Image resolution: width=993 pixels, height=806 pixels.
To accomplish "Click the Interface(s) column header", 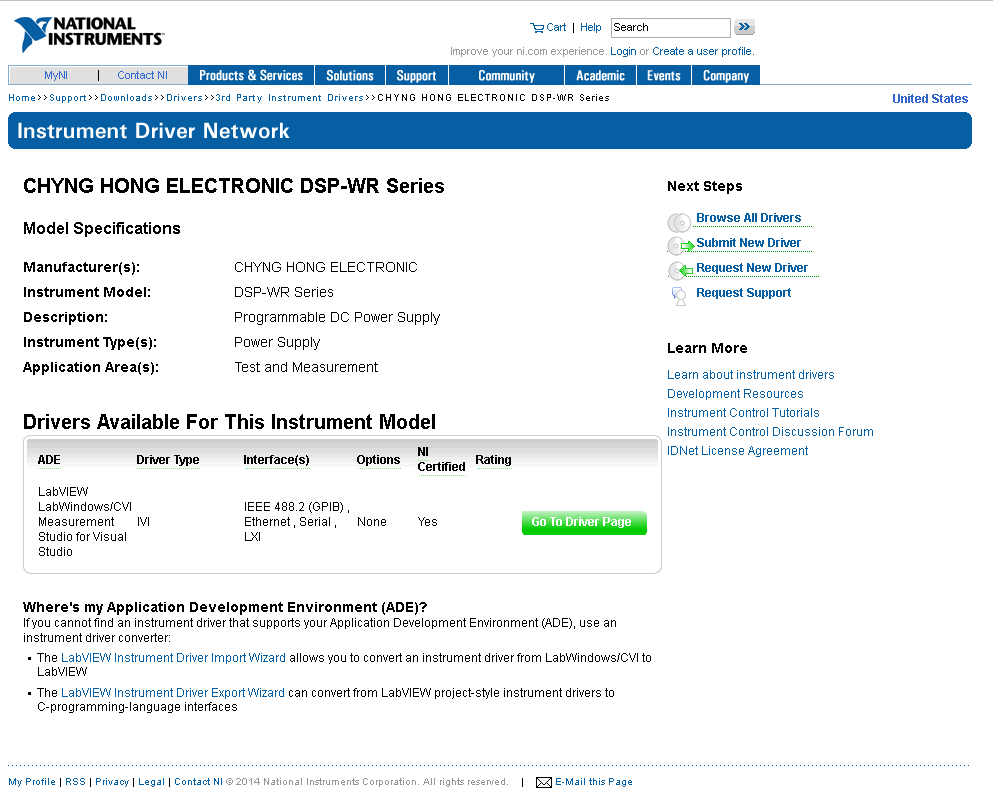I will pyautogui.click(x=276, y=460).
